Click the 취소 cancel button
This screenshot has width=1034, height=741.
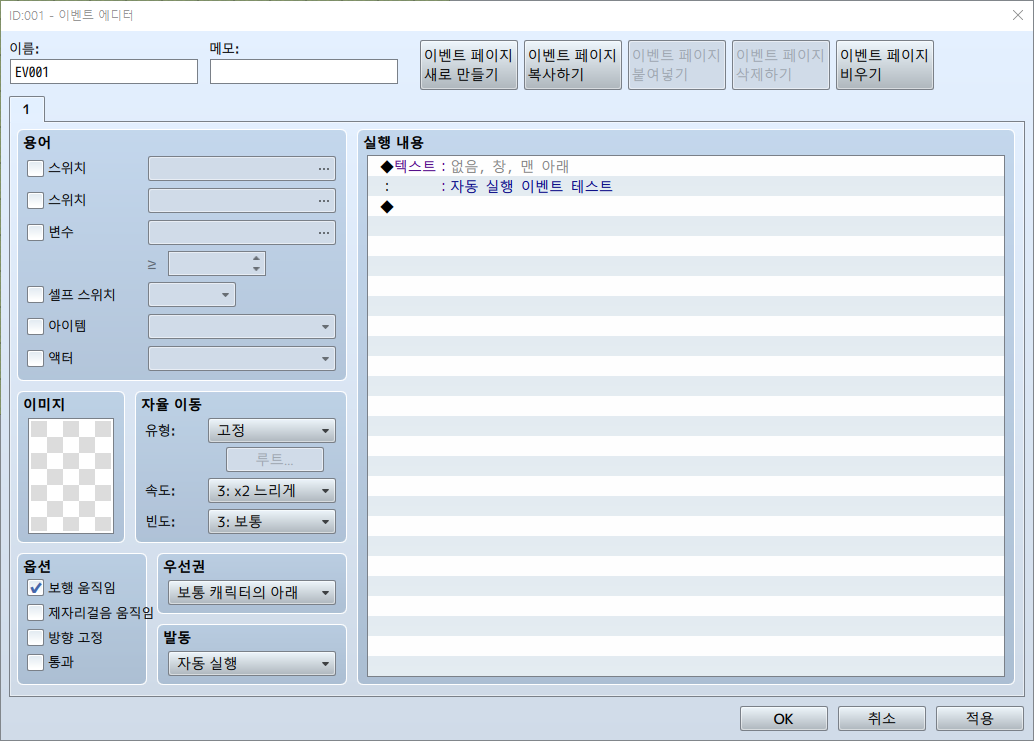point(882,719)
